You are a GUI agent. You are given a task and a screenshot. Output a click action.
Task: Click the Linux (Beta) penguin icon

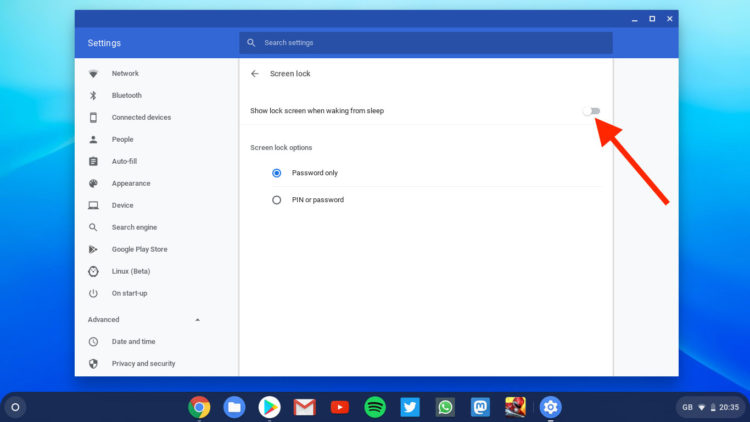(93, 271)
